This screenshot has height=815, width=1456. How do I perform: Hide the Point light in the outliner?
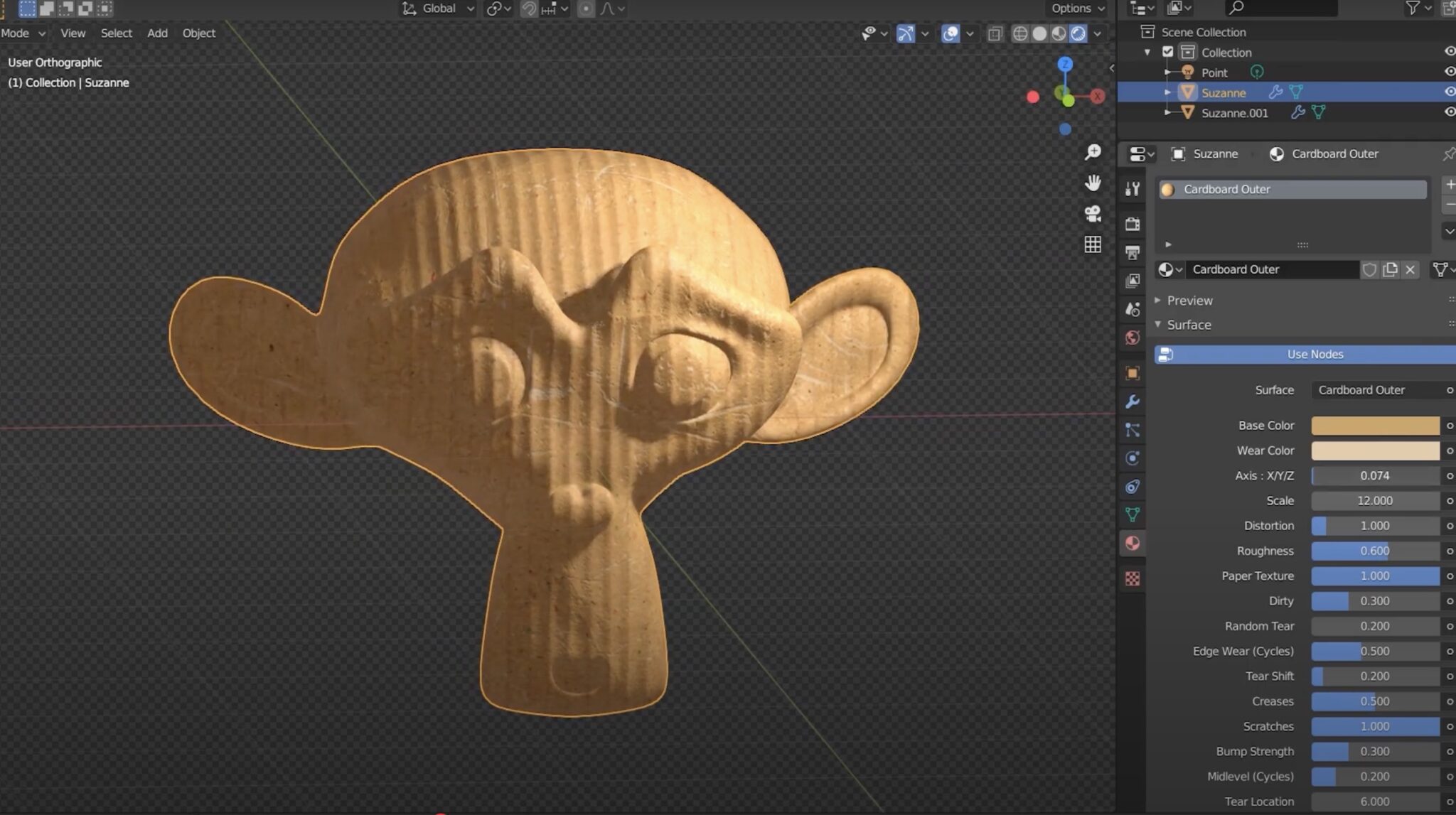(x=1449, y=72)
